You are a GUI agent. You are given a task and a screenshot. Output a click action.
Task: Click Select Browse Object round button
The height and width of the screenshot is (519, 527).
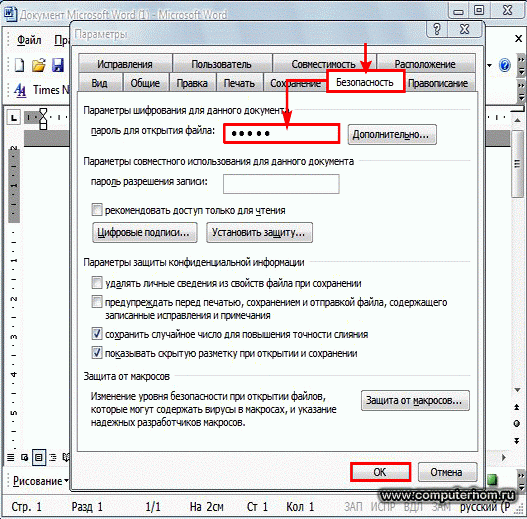pyautogui.click(x=517, y=424)
